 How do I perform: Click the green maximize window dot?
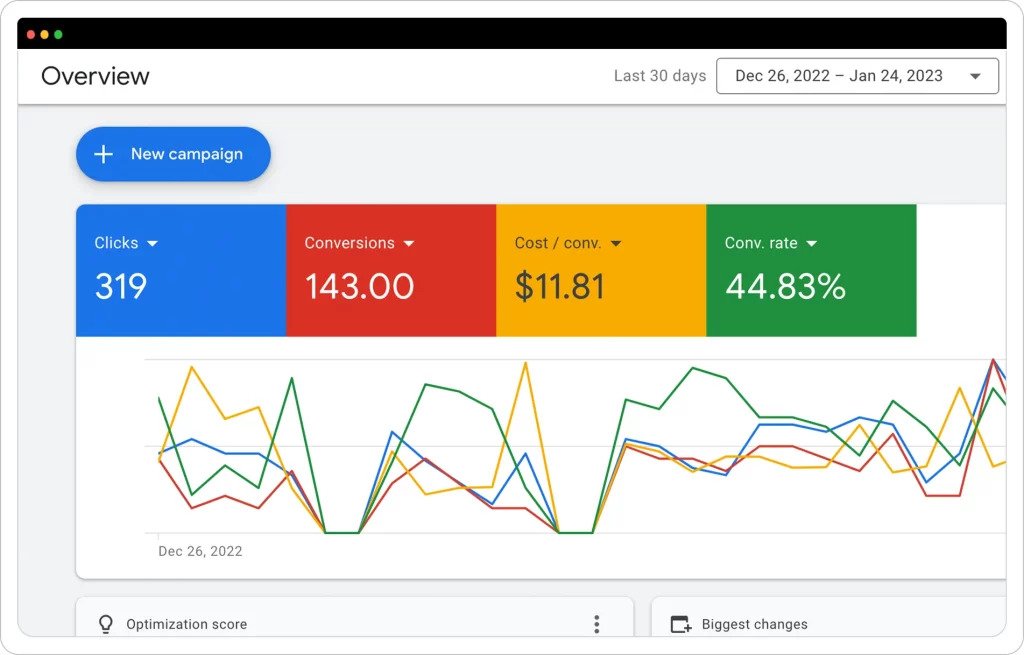pos(58,34)
